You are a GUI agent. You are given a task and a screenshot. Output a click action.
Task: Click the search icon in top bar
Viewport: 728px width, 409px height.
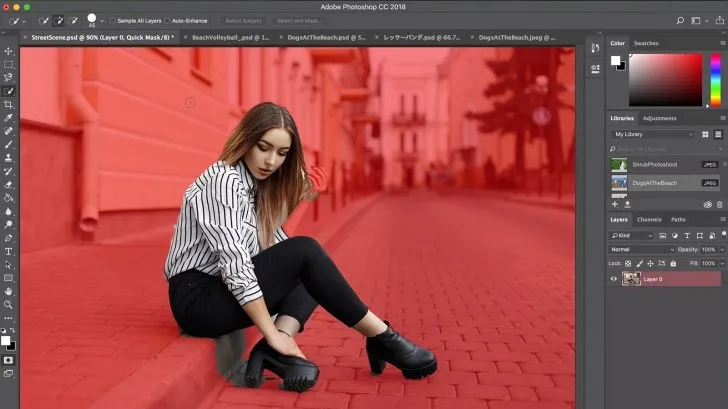point(681,20)
